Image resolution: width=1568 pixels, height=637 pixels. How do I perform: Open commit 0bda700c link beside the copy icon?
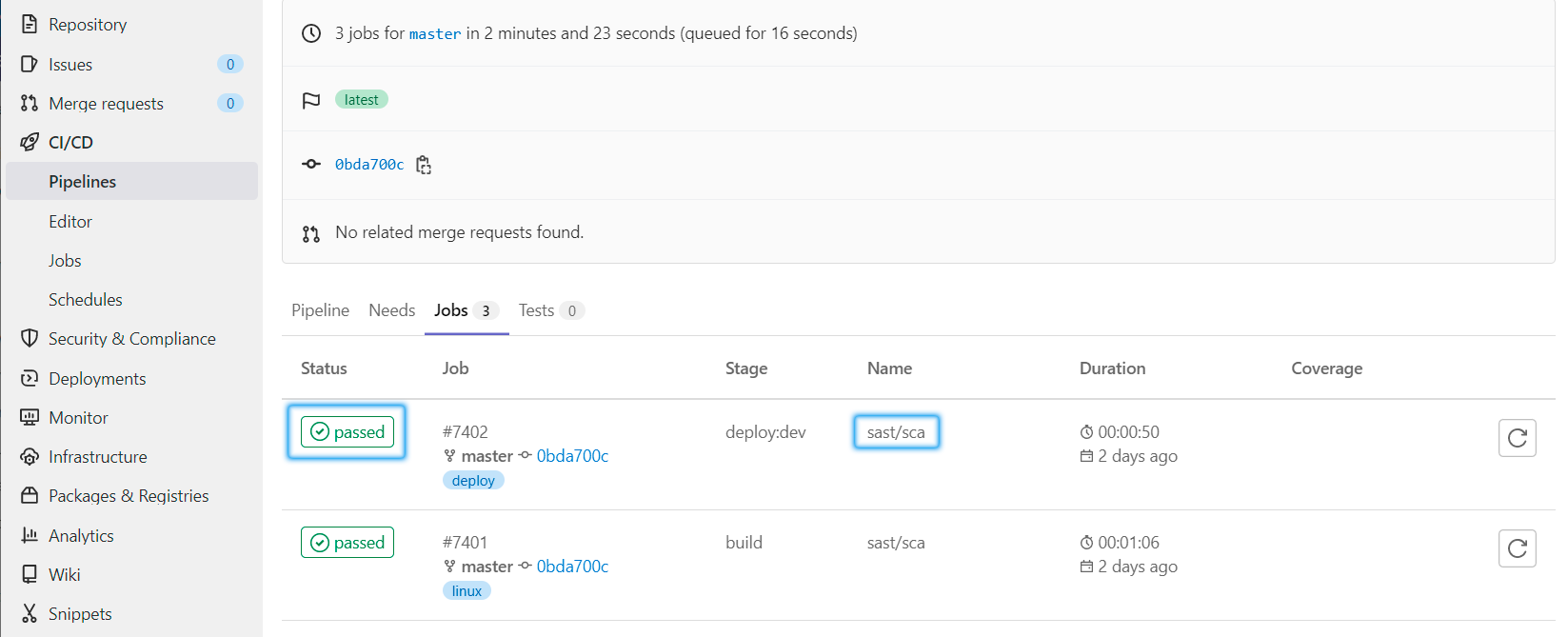369,165
